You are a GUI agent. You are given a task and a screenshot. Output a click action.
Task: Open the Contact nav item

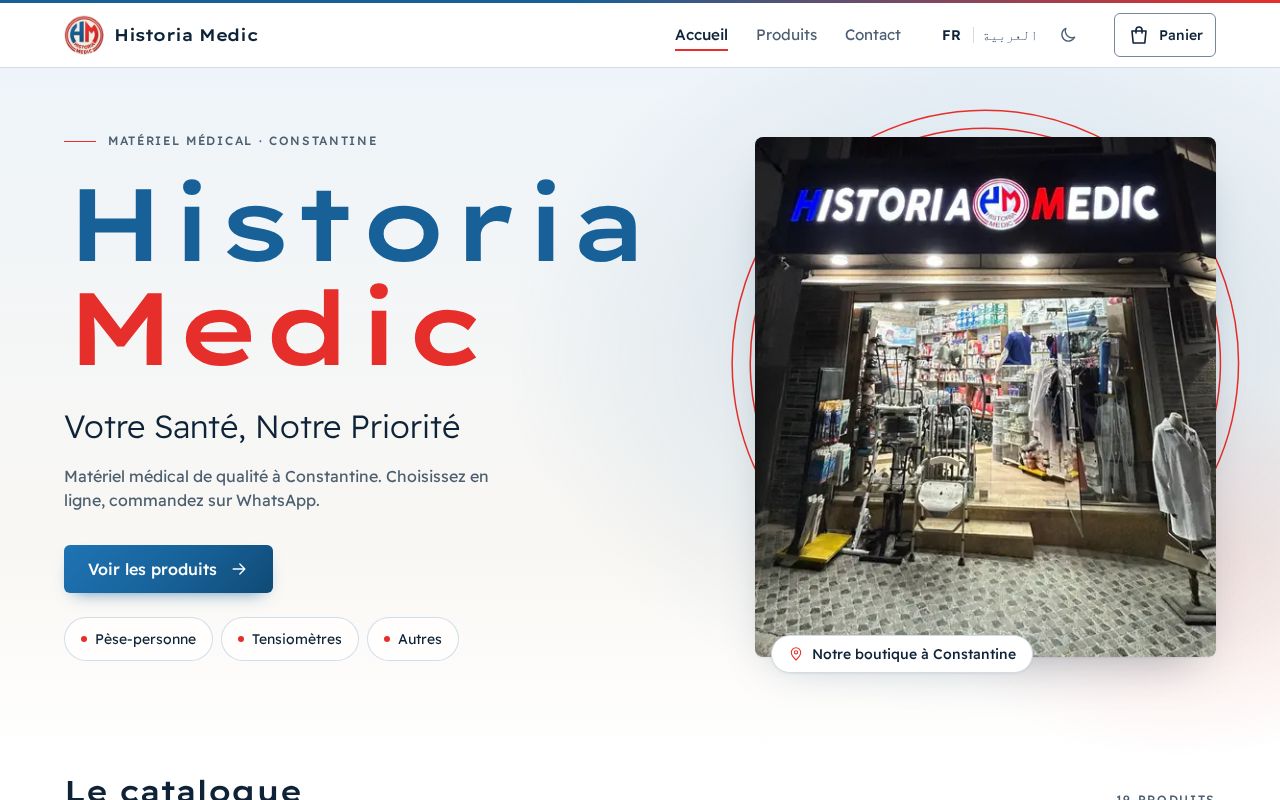872,35
